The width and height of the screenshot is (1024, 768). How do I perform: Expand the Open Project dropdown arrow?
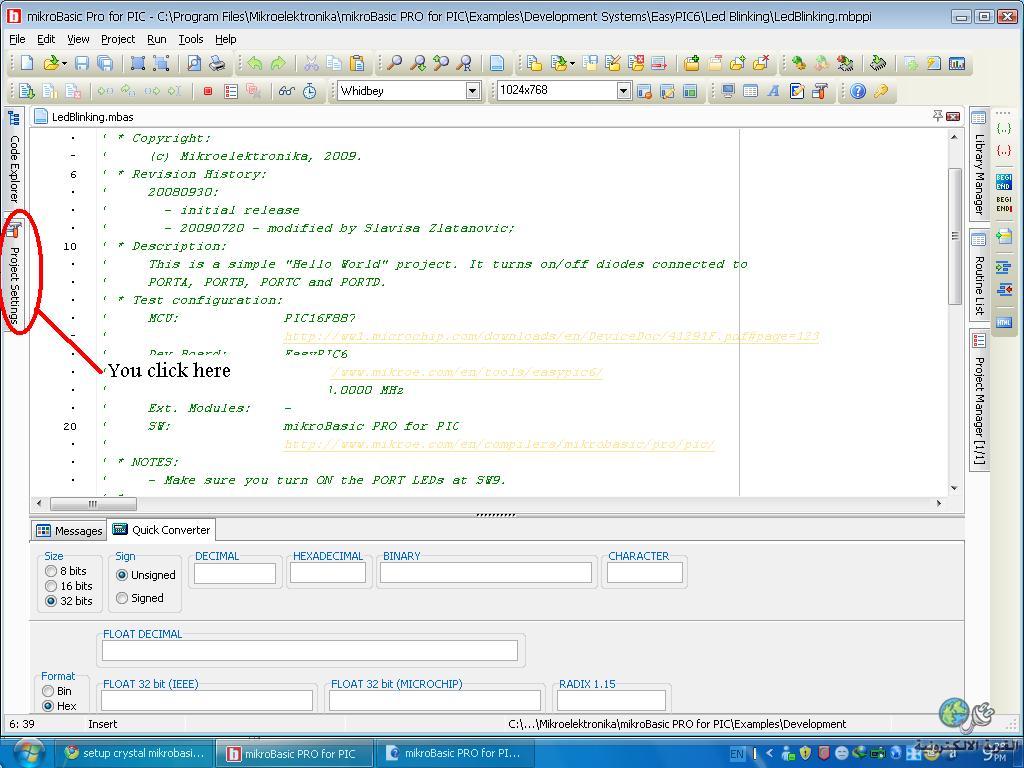coord(573,63)
